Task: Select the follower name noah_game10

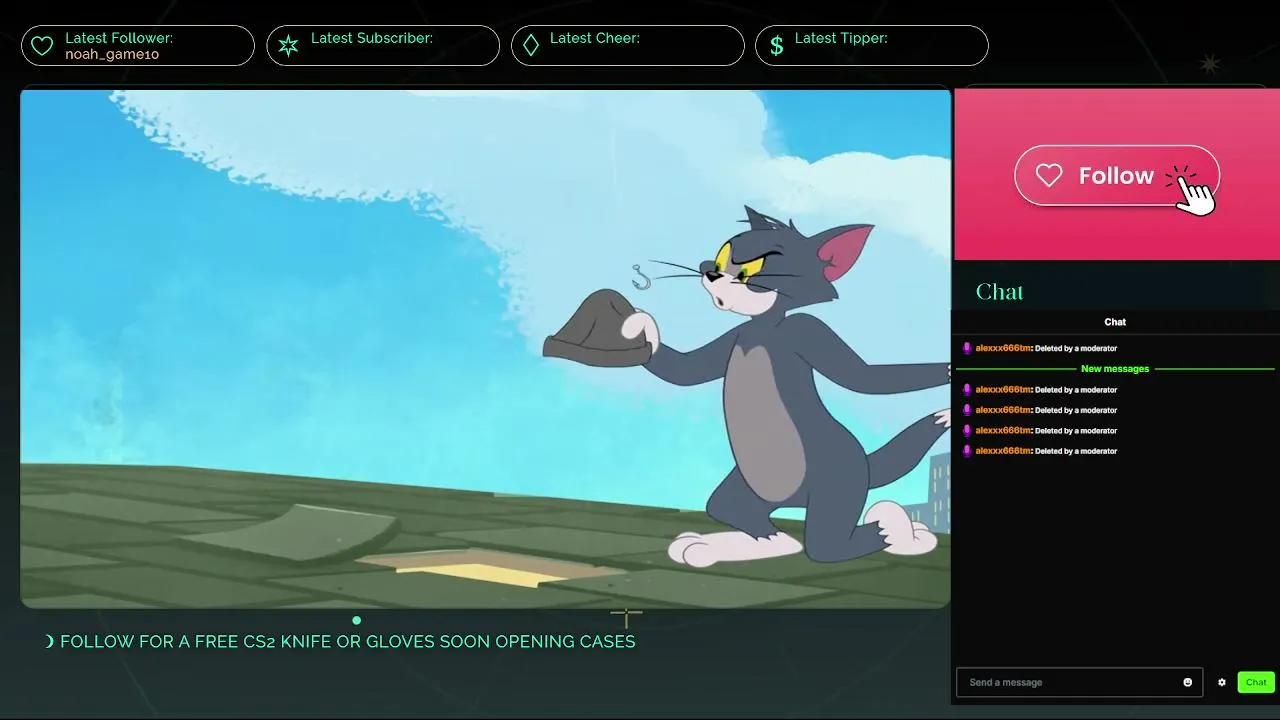Action: pos(112,54)
